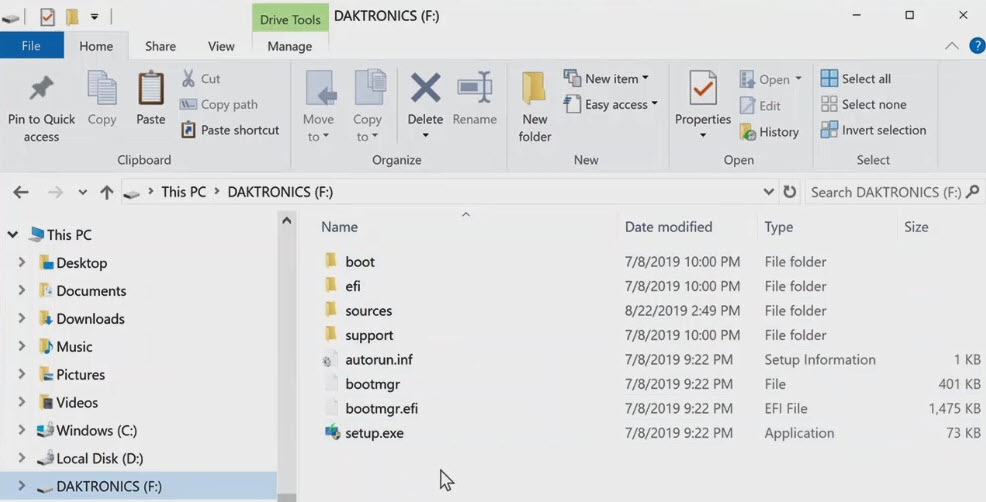Open the File menu tab
Screen dimensions: 986x502
31,46
